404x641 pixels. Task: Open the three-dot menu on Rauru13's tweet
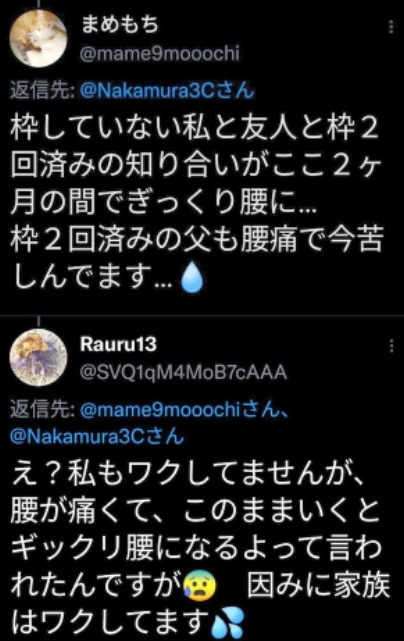(391, 346)
